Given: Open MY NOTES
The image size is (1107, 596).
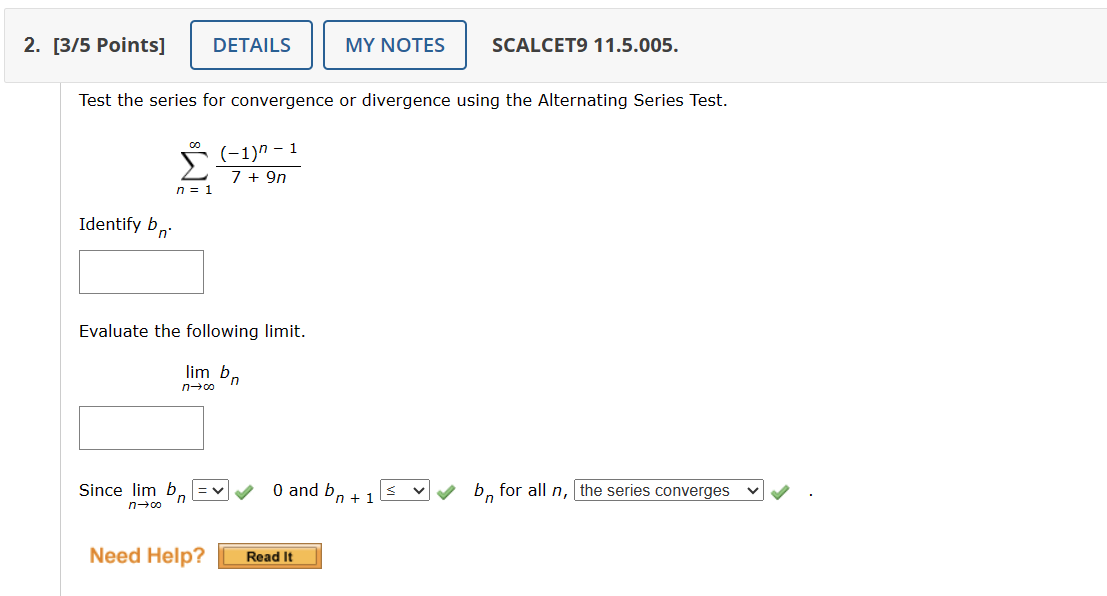Looking at the screenshot, I should (x=394, y=44).
